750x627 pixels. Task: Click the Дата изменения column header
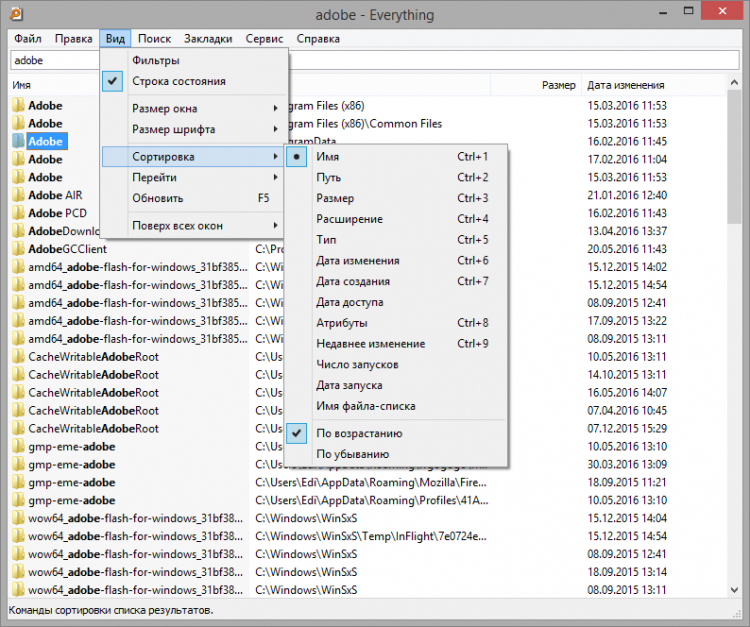click(653, 85)
